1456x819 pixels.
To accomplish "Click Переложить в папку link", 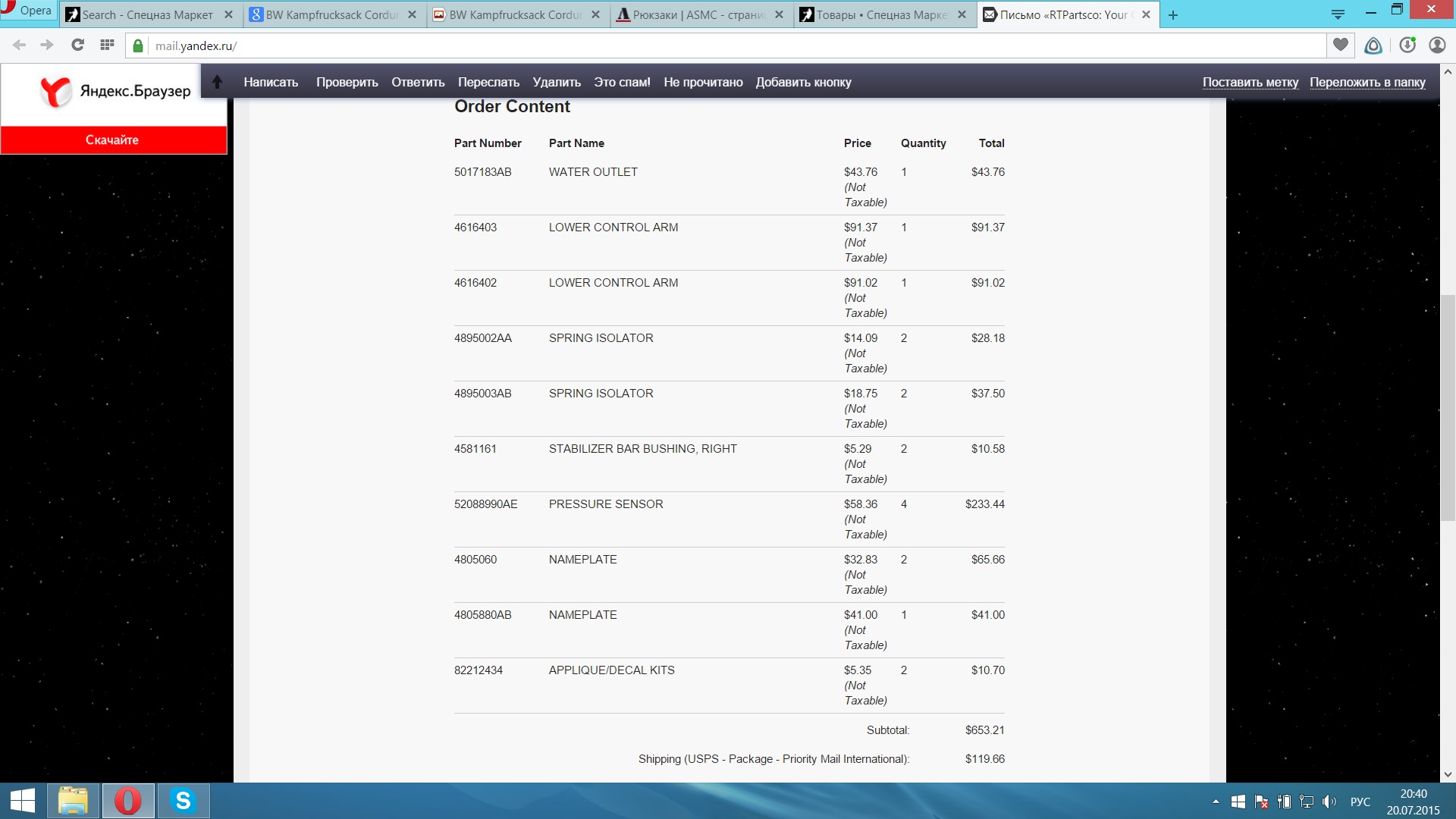I will 1367,82.
